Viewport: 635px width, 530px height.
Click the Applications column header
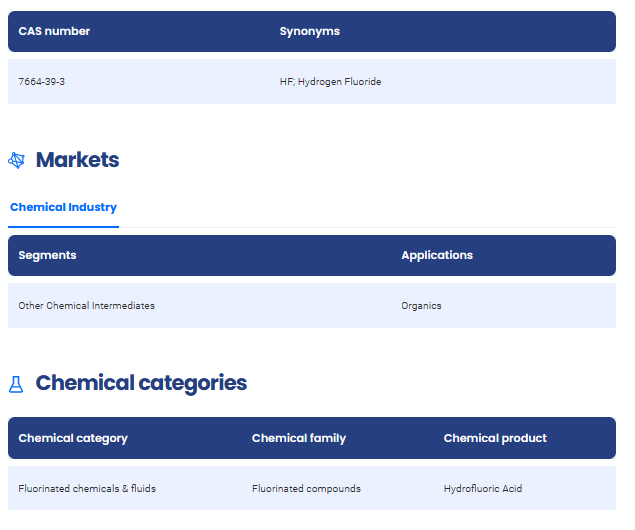click(x=437, y=255)
